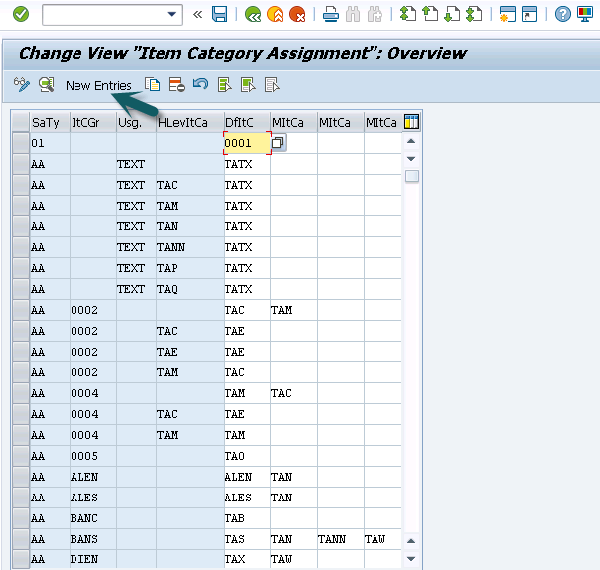600x570 pixels.
Task: Click TAP in the HLevItCa column
Action: [x=190, y=268]
